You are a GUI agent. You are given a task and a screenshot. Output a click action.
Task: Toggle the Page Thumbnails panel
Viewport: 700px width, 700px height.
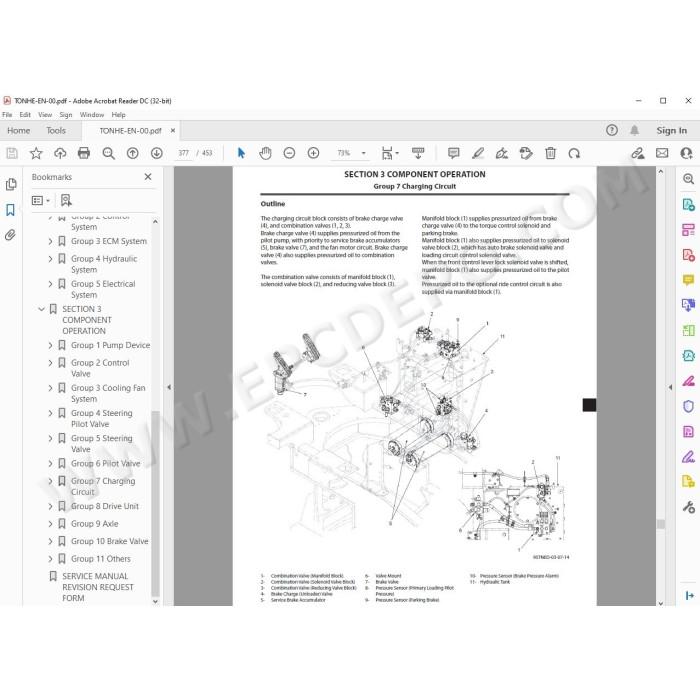coord(11,184)
